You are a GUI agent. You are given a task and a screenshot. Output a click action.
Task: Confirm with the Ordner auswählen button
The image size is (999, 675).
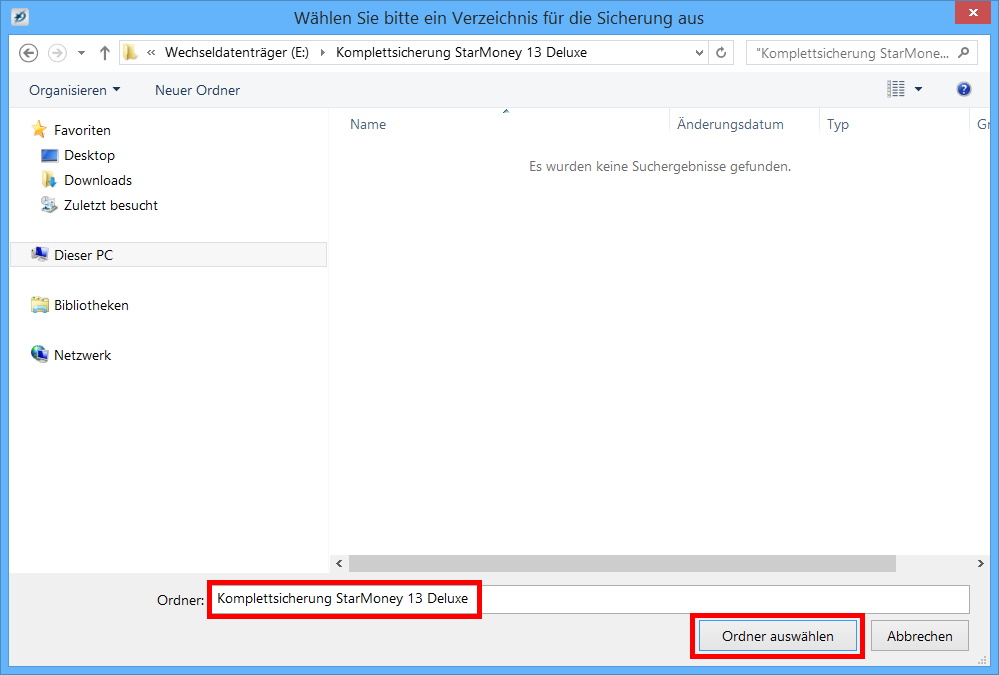pyautogui.click(x=777, y=636)
